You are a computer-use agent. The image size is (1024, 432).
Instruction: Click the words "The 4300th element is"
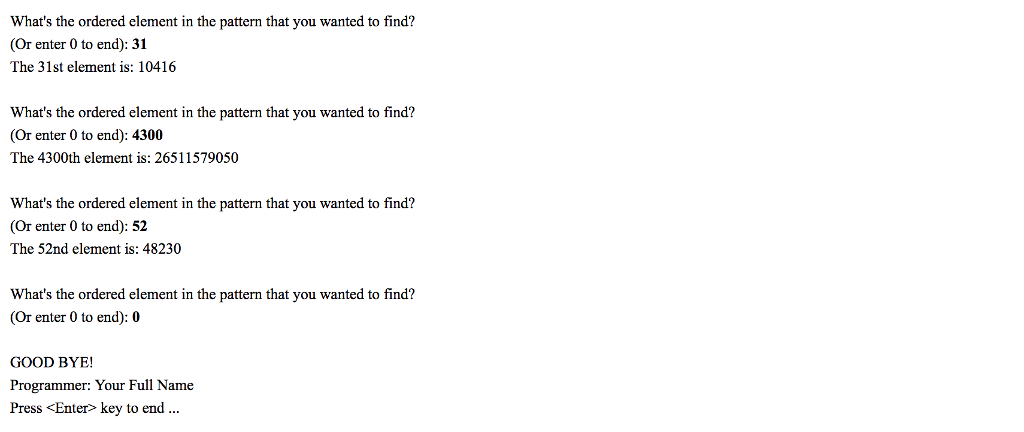[76, 158]
